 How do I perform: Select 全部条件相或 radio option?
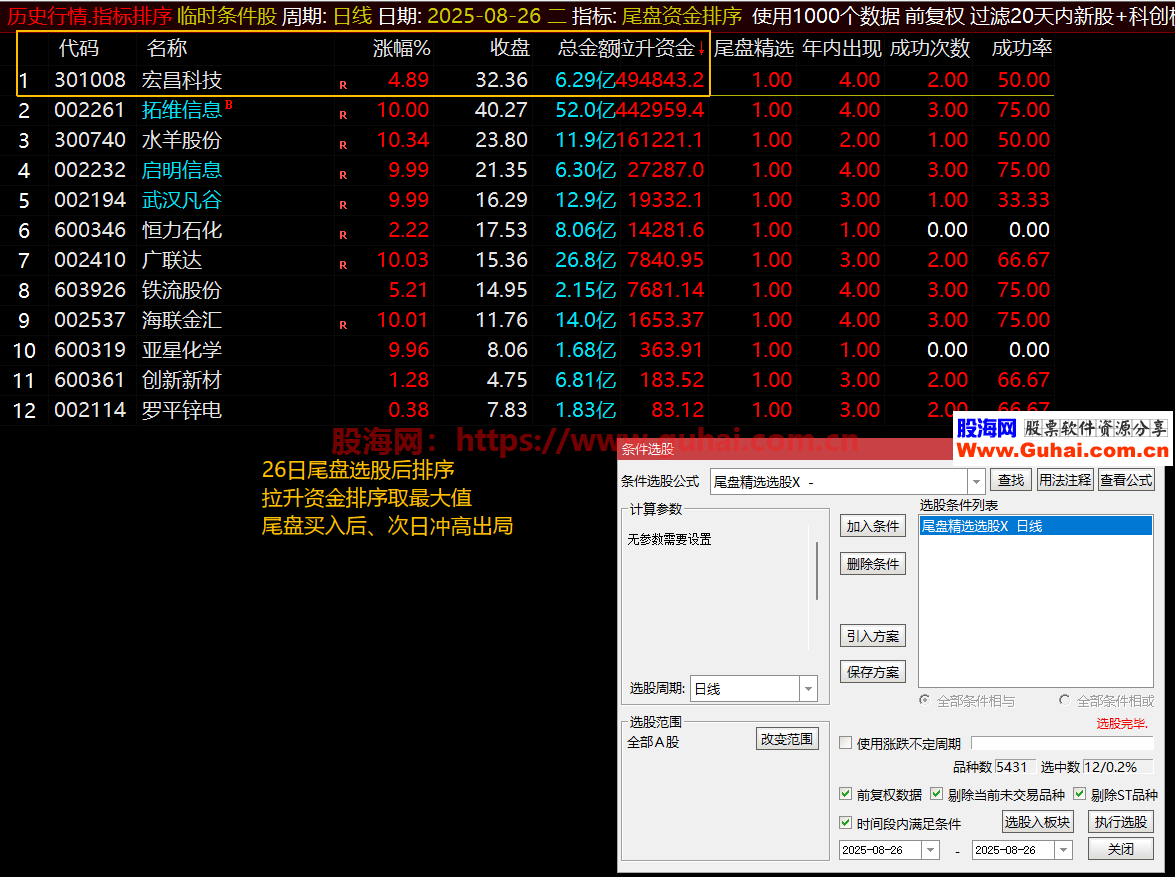[1064, 700]
